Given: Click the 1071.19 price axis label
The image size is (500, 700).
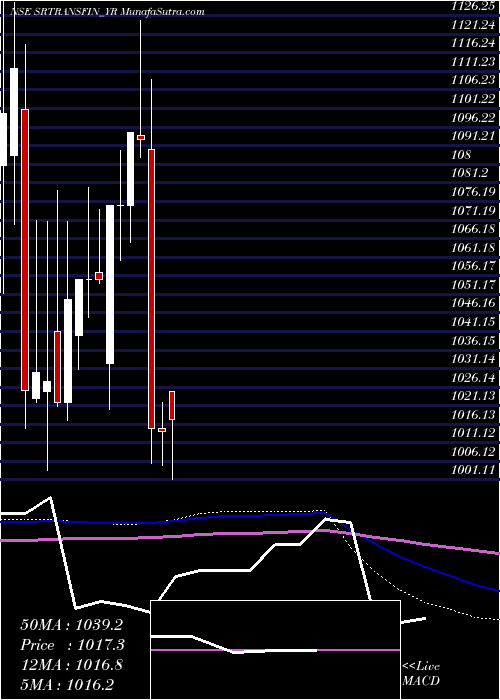Looking at the screenshot, I should [x=474, y=210].
